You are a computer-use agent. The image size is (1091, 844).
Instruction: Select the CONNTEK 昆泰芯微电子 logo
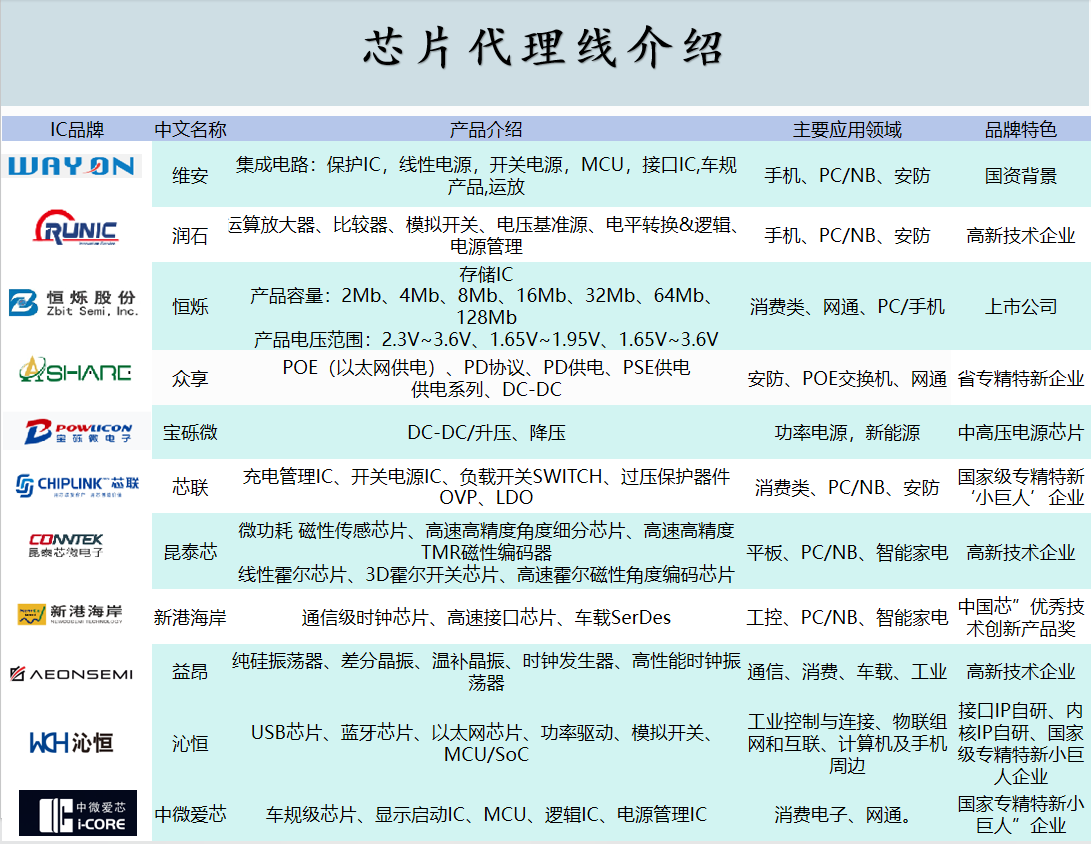coord(66,545)
